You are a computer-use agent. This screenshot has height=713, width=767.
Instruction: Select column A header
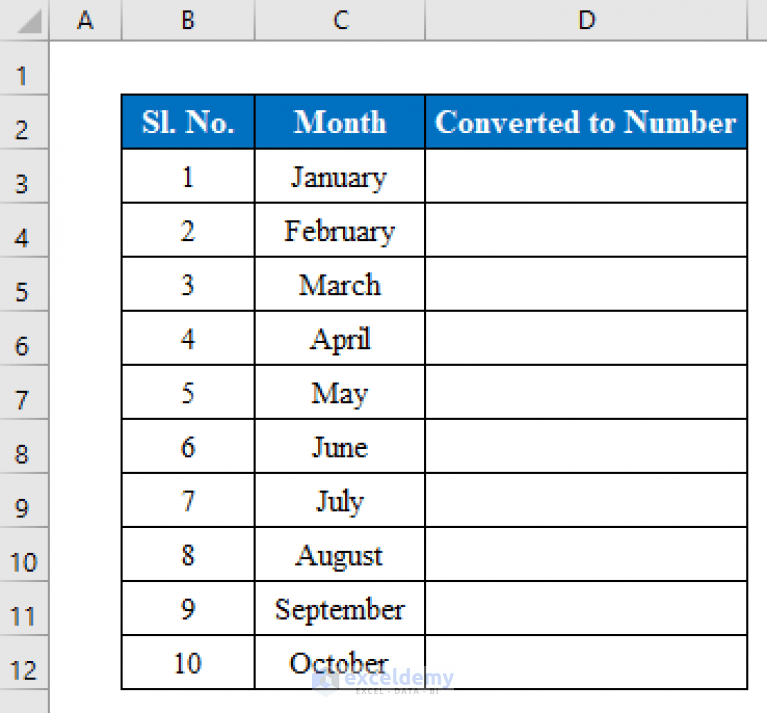(x=85, y=20)
